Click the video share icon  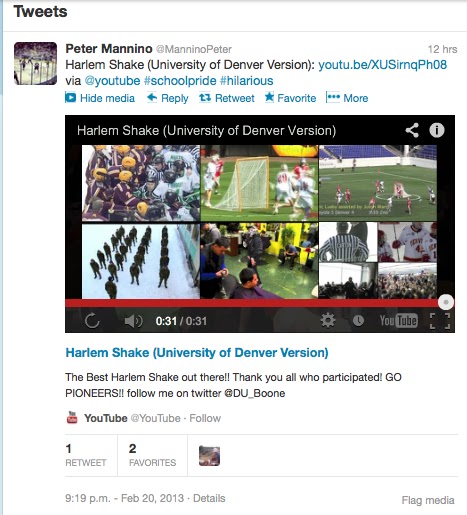click(412, 130)
